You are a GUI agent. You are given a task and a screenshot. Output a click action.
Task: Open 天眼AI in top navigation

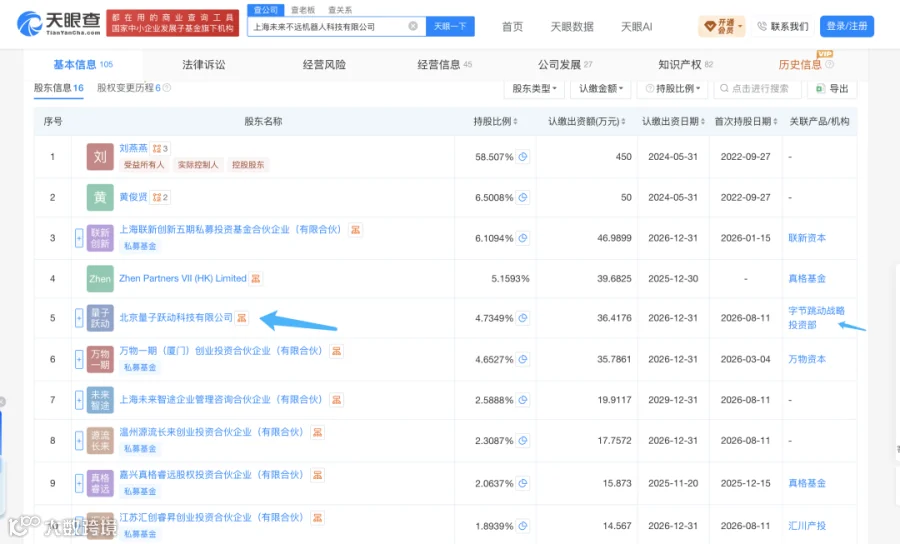637,27
